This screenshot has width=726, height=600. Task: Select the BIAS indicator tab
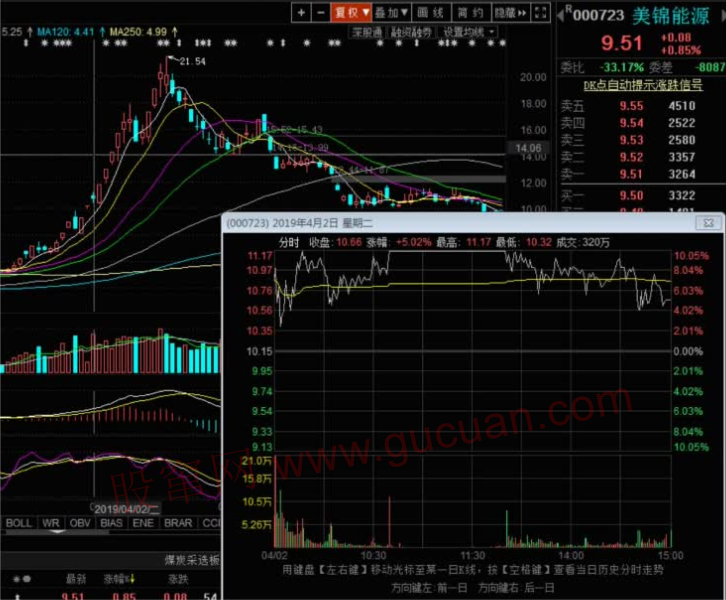(112, 523)
